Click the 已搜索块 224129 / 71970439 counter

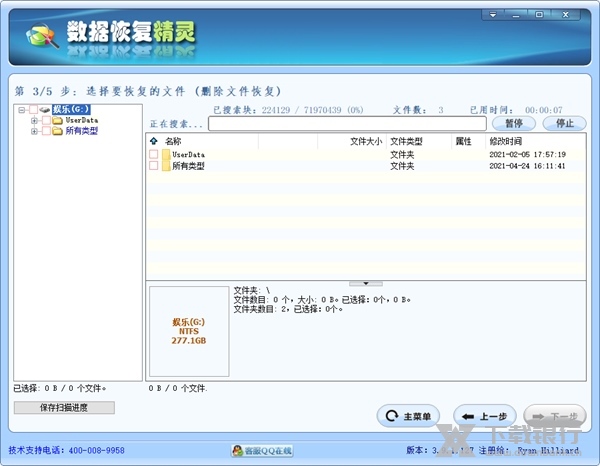coord(288,110)
